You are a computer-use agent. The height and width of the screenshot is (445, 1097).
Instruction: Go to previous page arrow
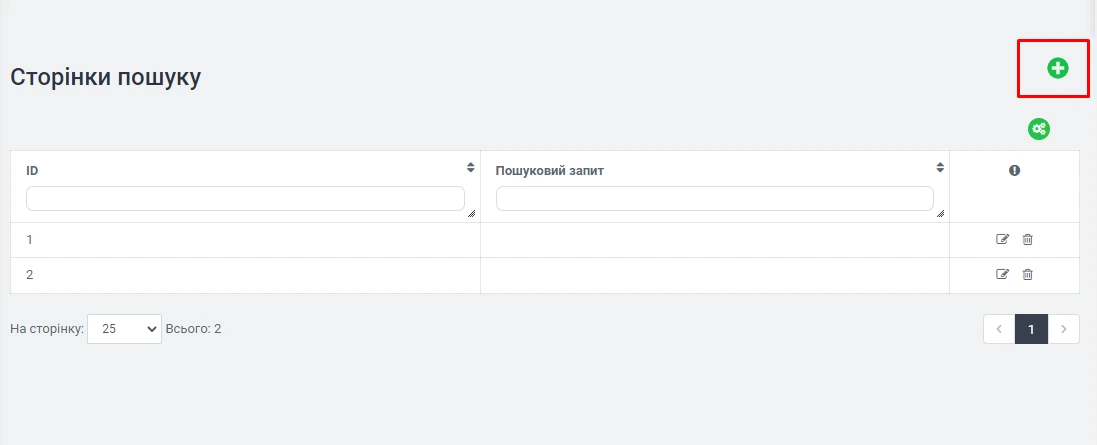click(x=999, y=329)
